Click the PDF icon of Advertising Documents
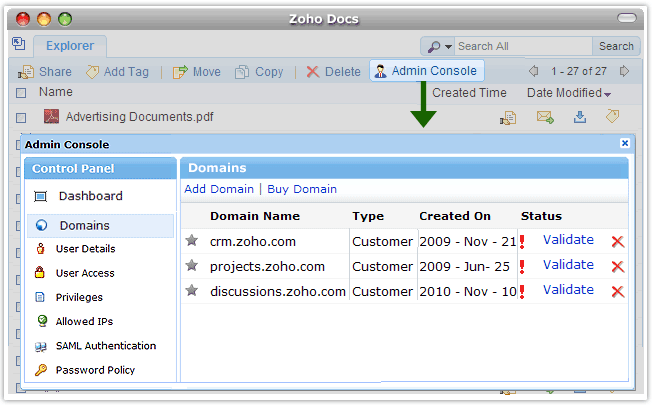 [52, 116]
